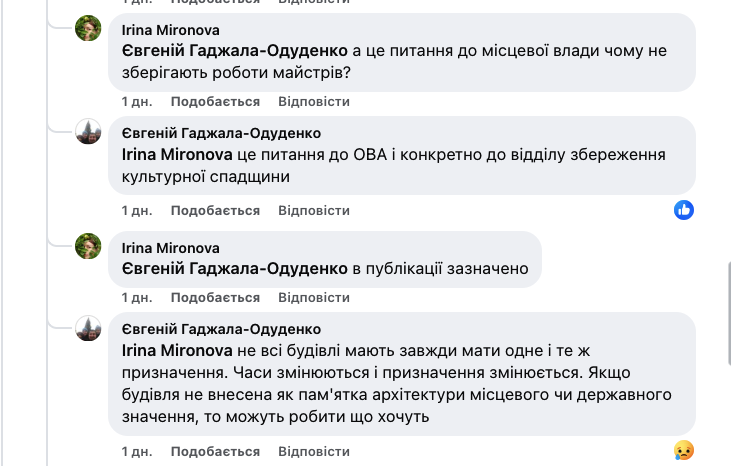731x466 pixels.
Task: Open the sad emoji reaction icon
Action: click(x=684, y=449)
